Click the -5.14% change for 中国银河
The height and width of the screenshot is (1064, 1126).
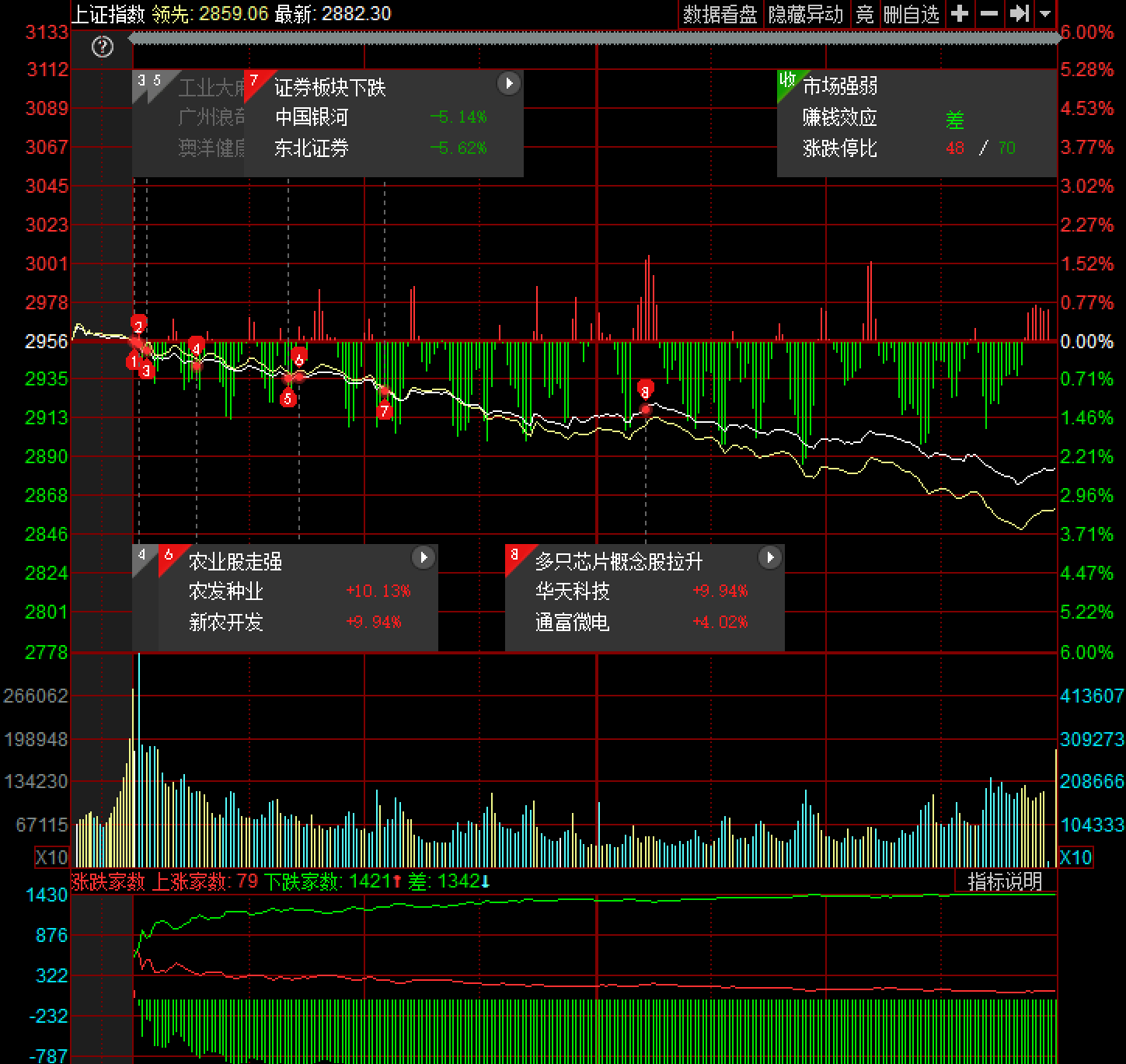pyautogui.click(x=458, y=117)
